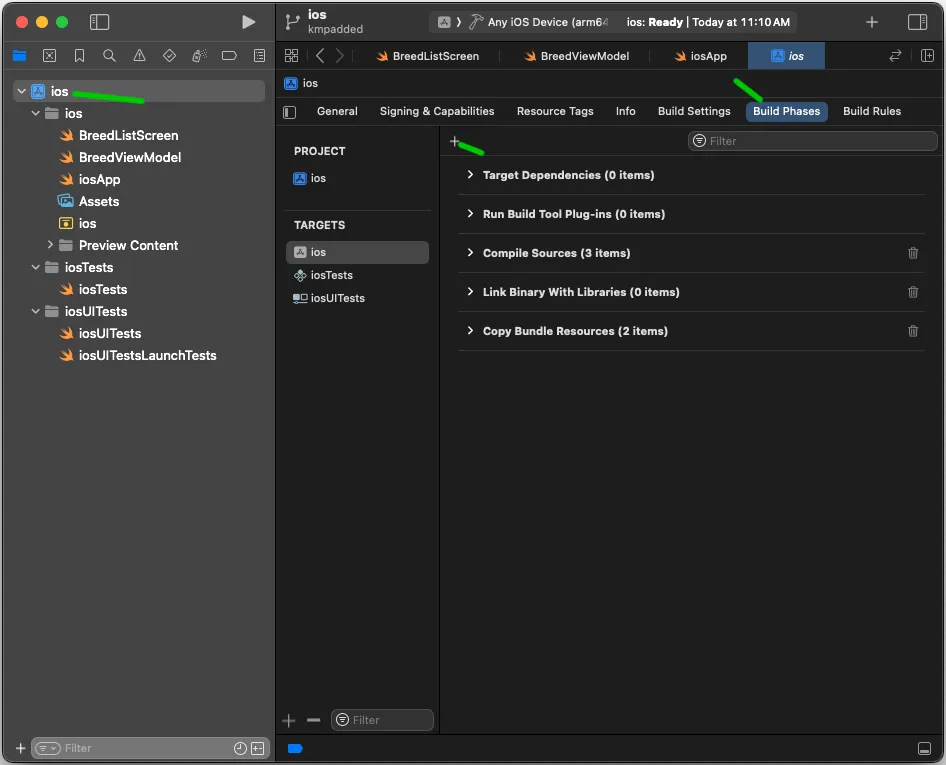The height and width of the screenshot is (765, 946).
Task: Toggle the inspector panel
Action: 918,22
